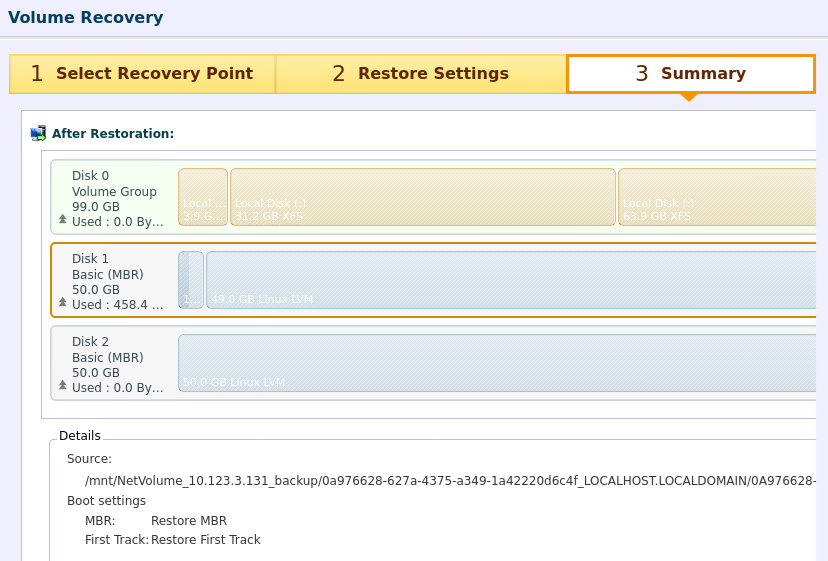The image size is (828, 561).
Task: Click the Restore MBR value
Action: (x=189, y=520)
